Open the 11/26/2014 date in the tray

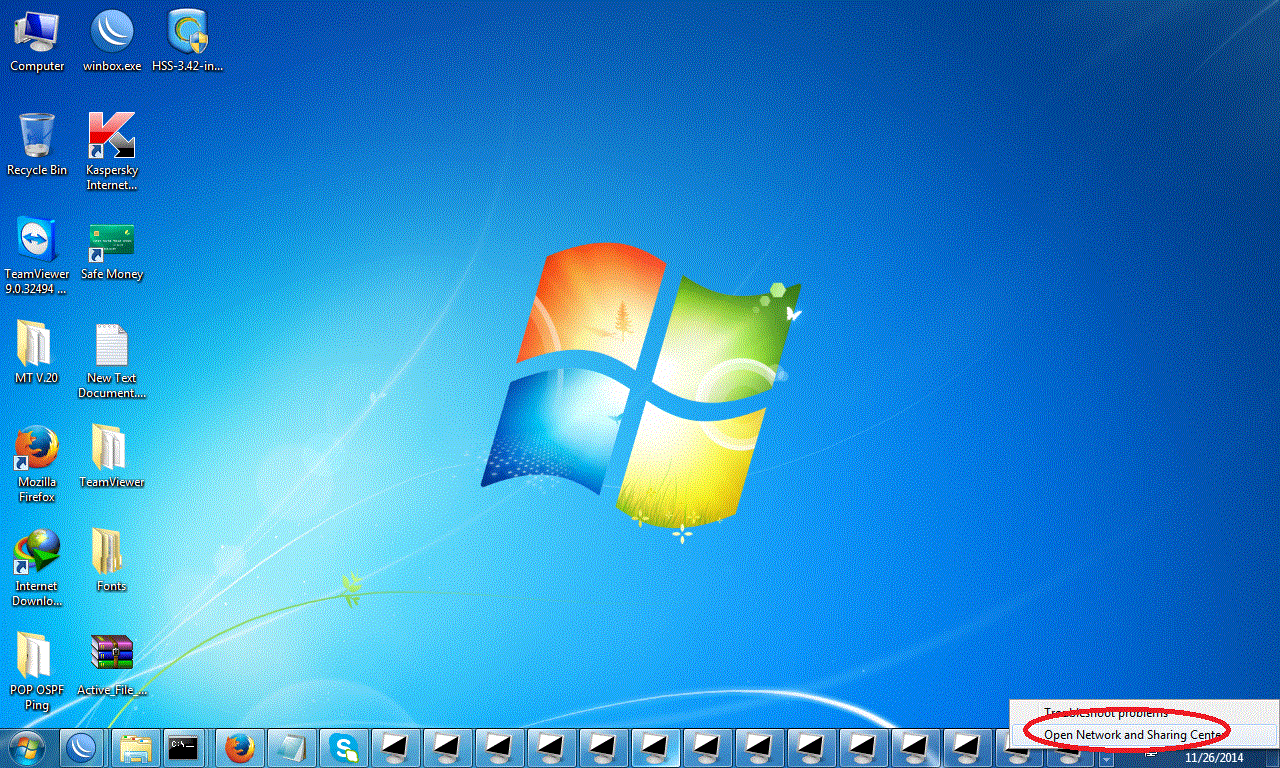[x=1214, y=758]
